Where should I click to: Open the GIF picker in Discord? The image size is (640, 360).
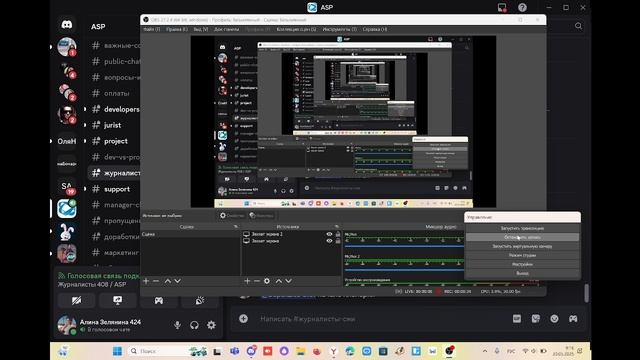(517, 318)
